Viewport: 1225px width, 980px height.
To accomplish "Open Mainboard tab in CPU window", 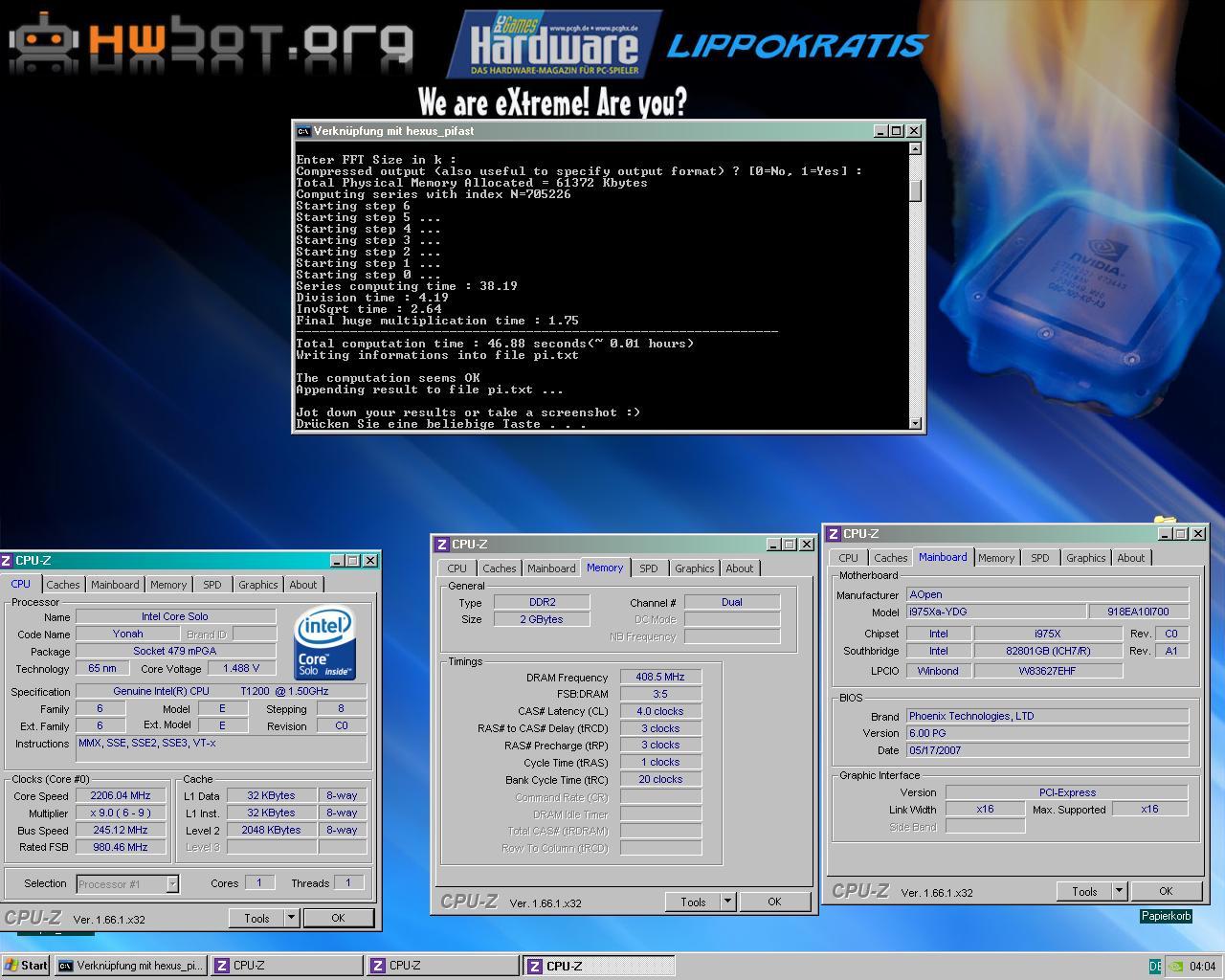I will coord(115,585).
